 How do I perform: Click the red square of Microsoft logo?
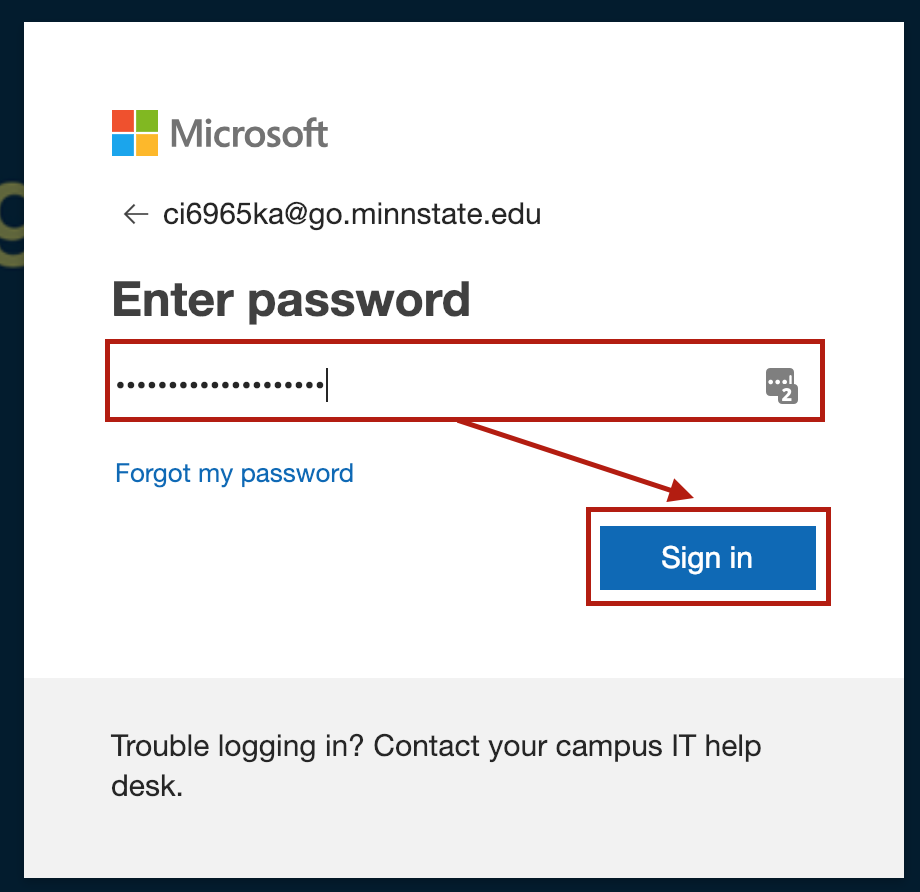(x=123, y=121)
